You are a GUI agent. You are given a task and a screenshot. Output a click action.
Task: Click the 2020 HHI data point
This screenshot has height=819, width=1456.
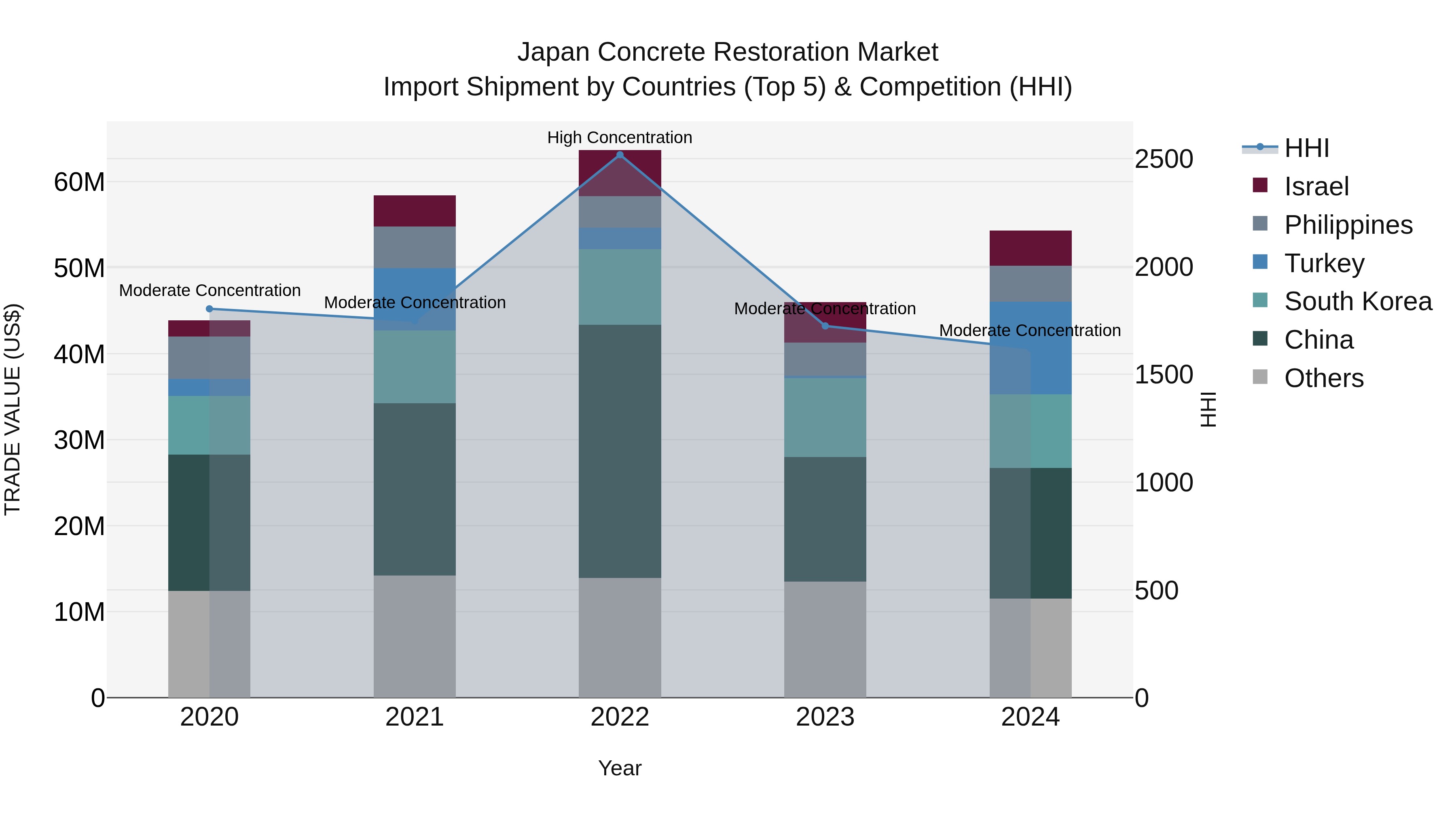point(209,309)
